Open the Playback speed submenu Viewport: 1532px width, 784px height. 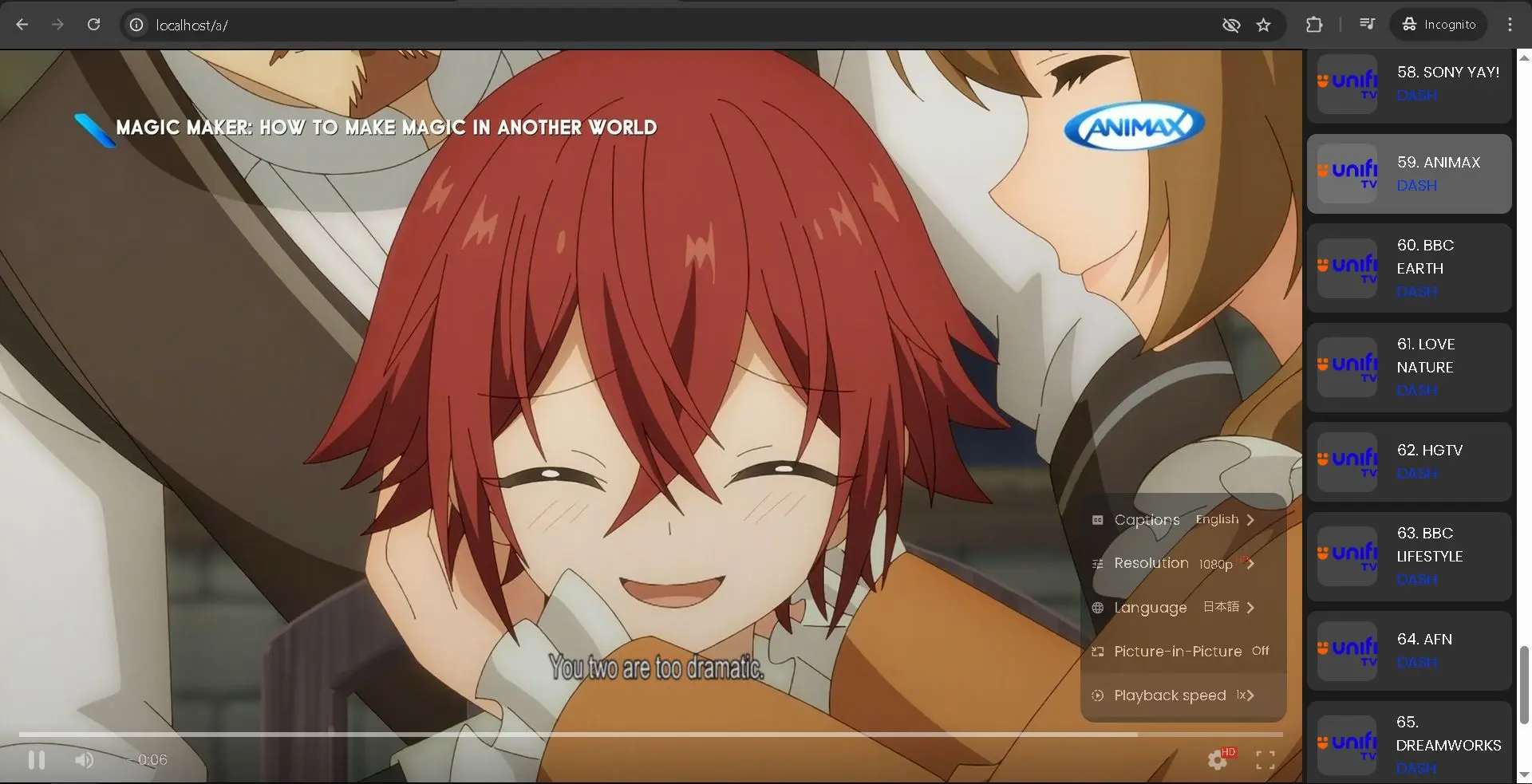pos(1183,695)
